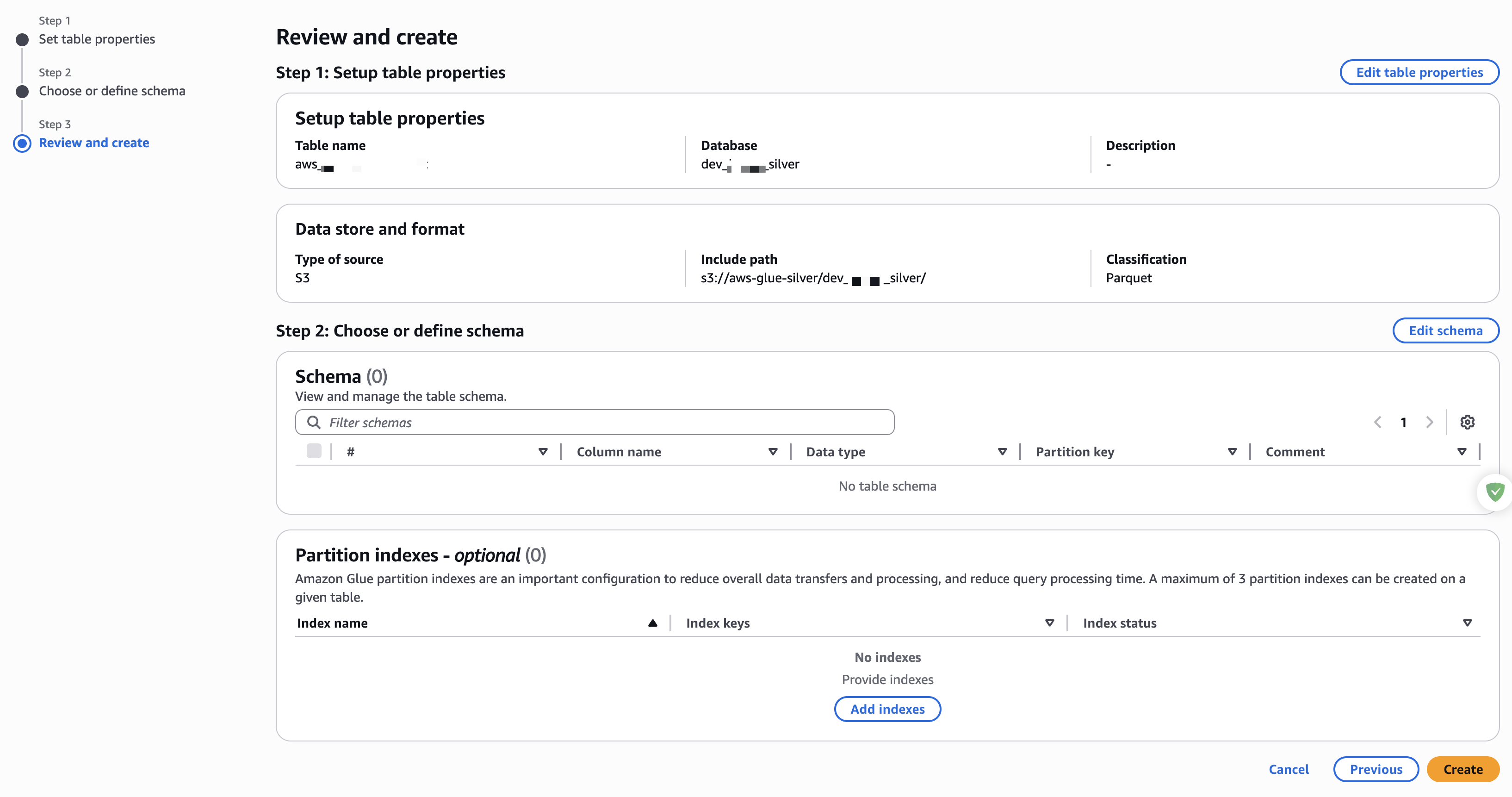Sort schema by Comment column arrow
This screenshot has width=1512, height=797.
1462,452
